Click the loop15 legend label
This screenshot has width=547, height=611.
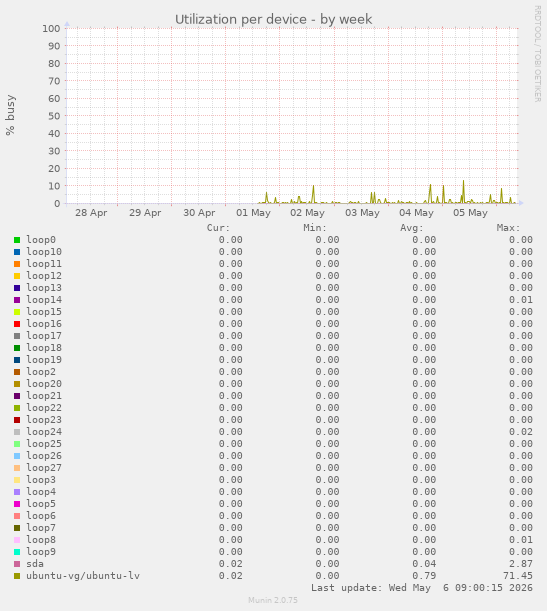(44, 312)
